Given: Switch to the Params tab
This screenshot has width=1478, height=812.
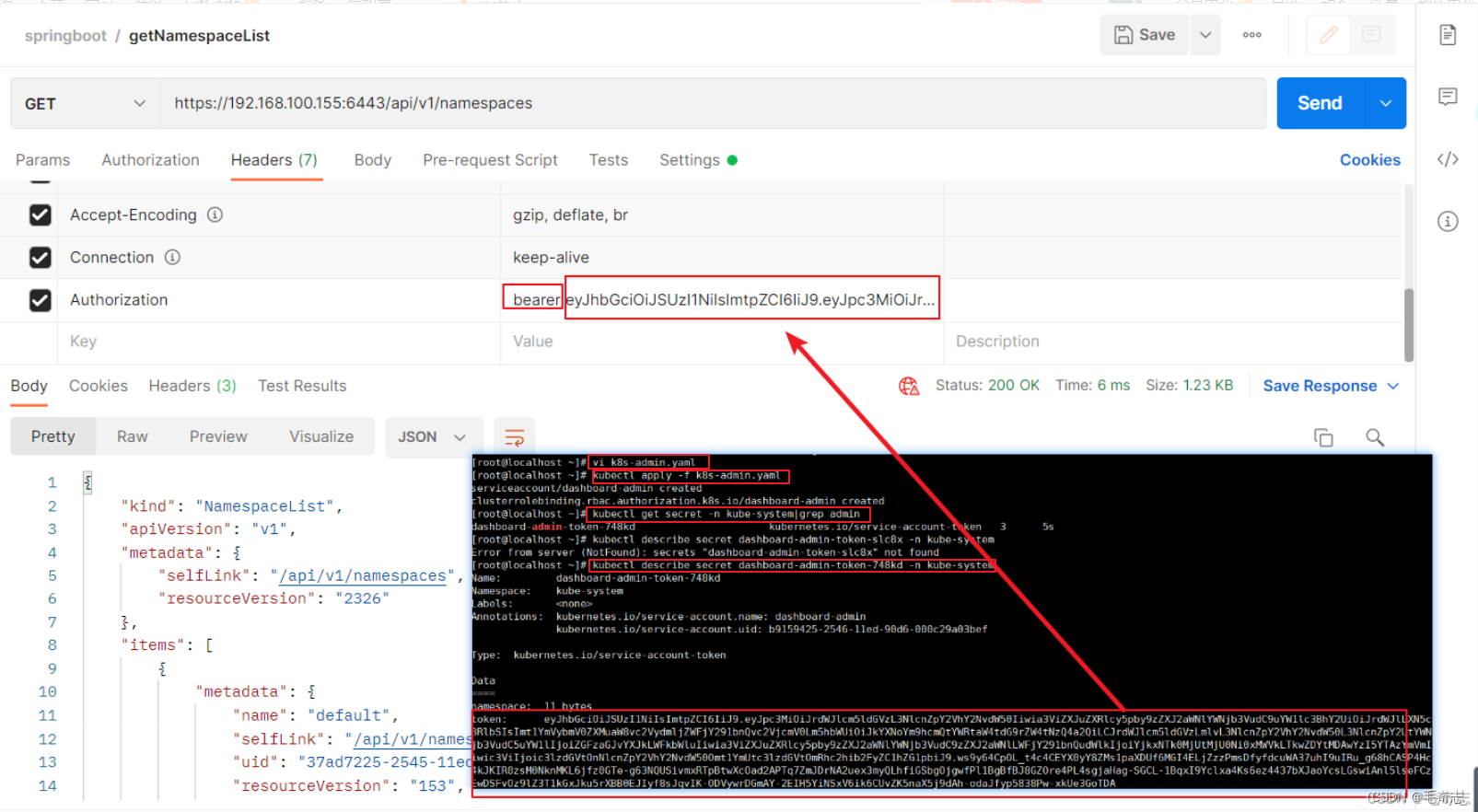Looking at the screenshot, I should click(42, 160).
